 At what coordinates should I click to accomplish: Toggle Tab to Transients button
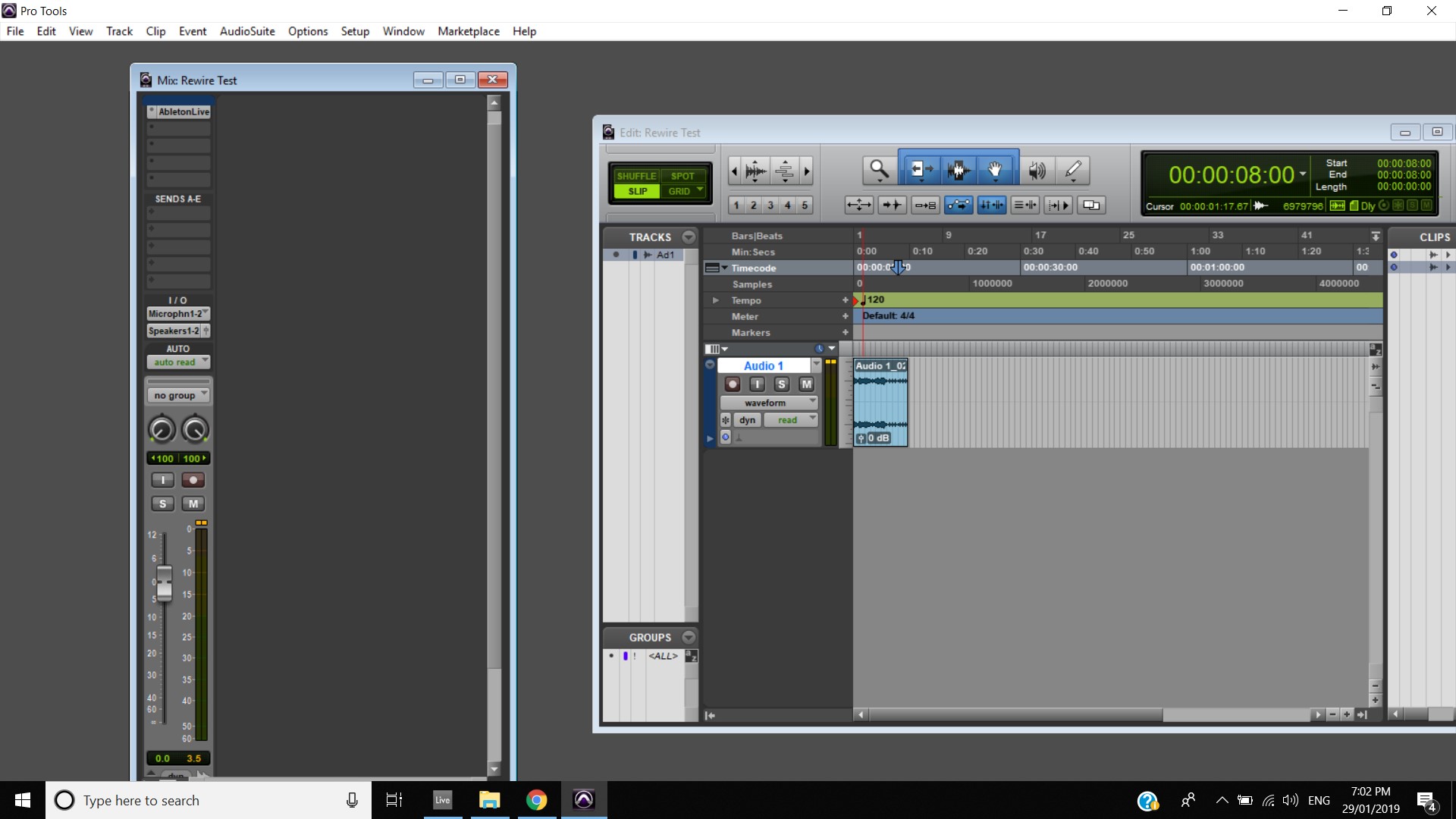tap(892, 205)
